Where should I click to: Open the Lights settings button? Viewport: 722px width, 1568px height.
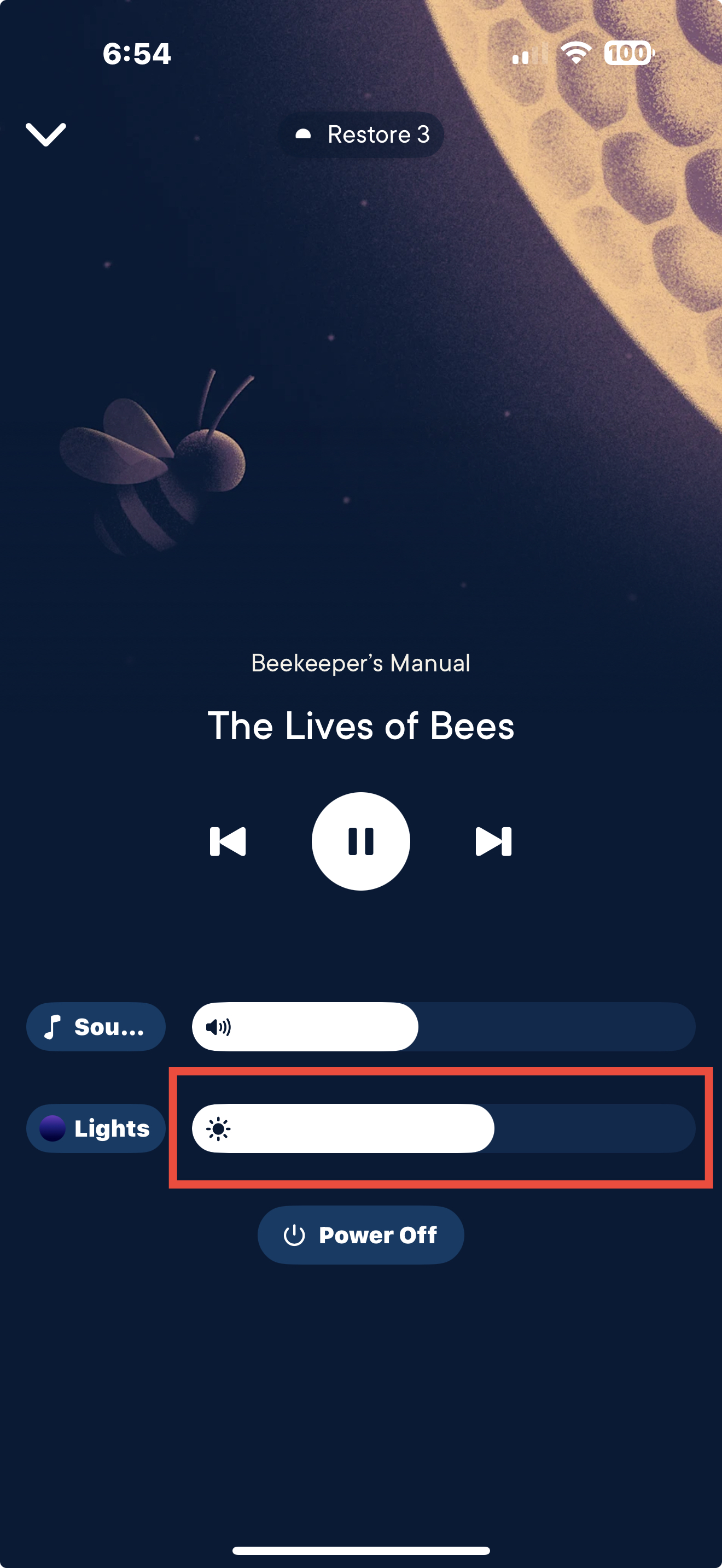coord(96,1128)
